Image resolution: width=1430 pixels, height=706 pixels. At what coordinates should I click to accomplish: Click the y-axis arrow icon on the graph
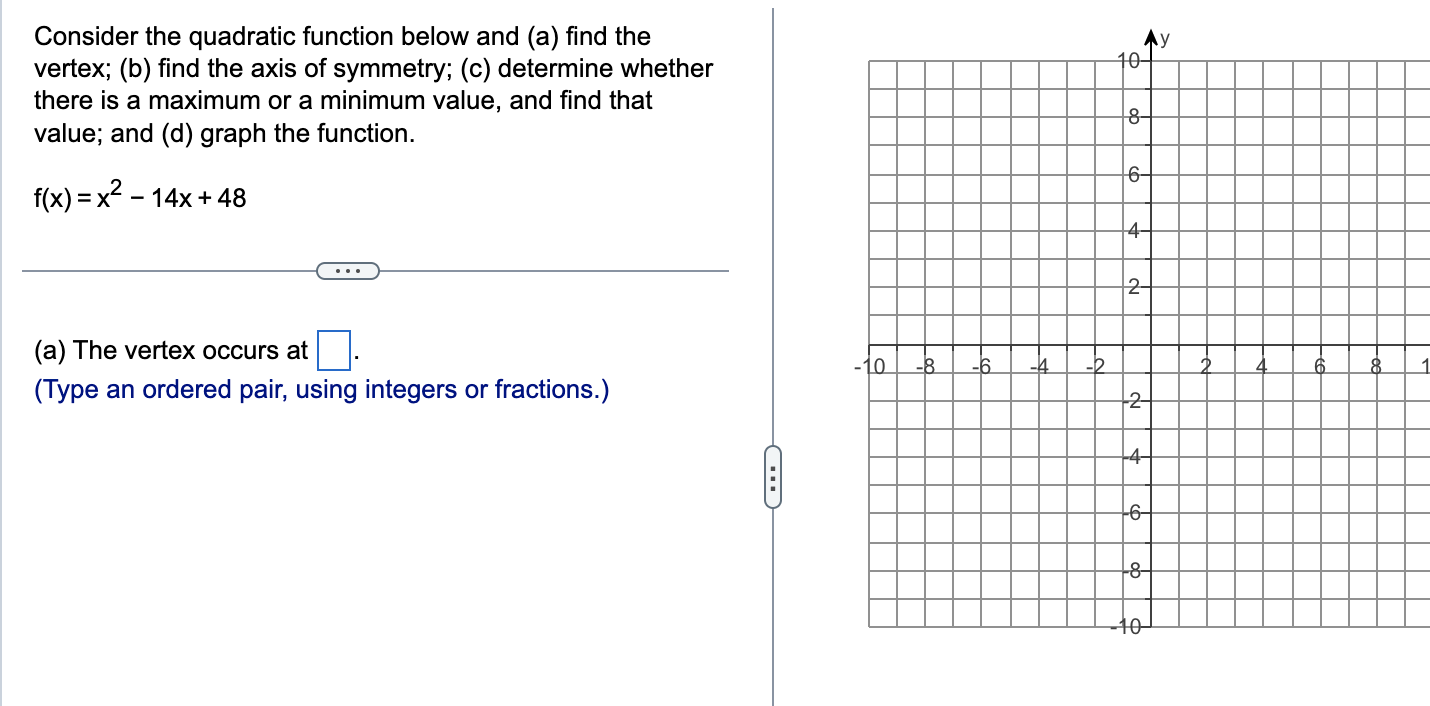[1152, 36]
